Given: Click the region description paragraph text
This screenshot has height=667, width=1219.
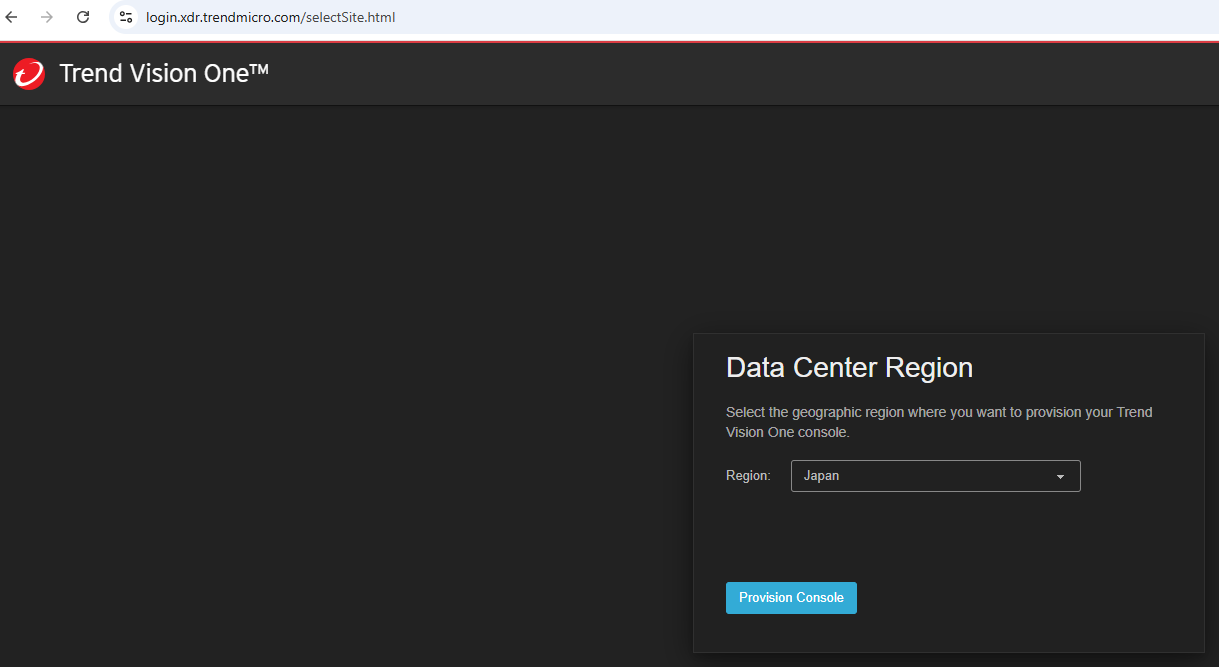Looking at the screenshot, I should pos(938,422).
